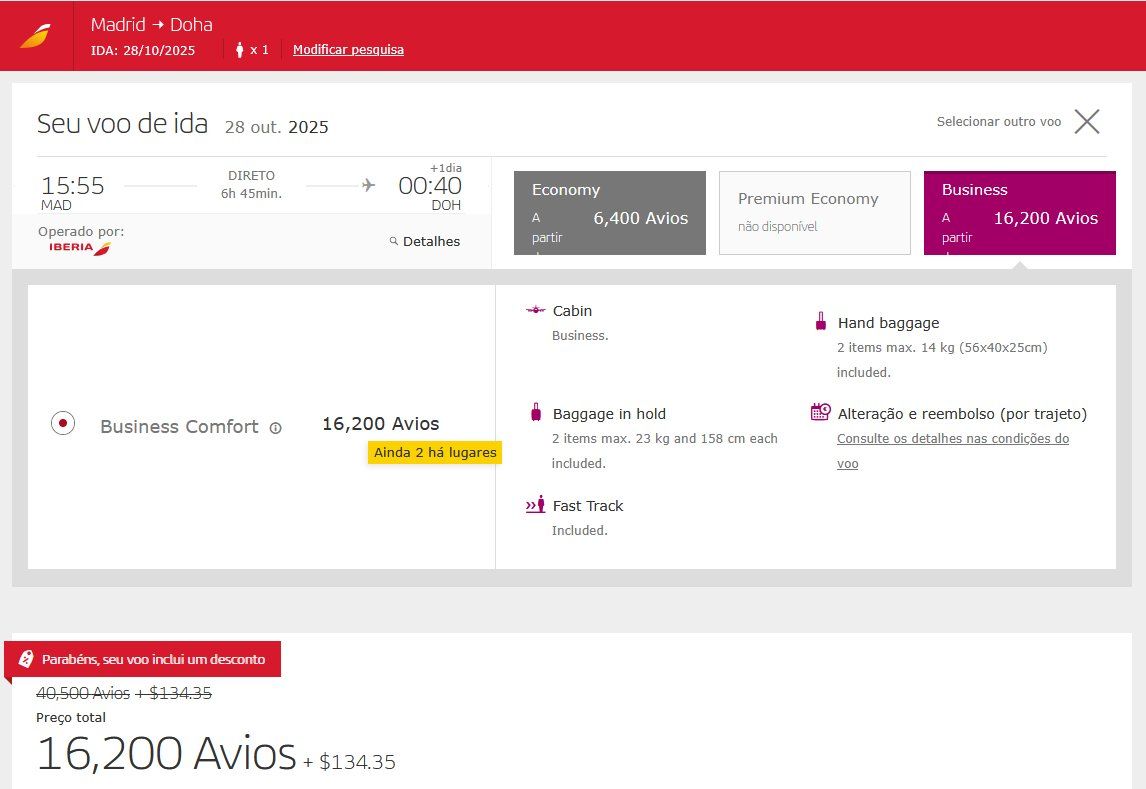The width and height of the screenshot is (1146, 789).
Task: Click Selecionar outro voo
Action: click(999, 121)
